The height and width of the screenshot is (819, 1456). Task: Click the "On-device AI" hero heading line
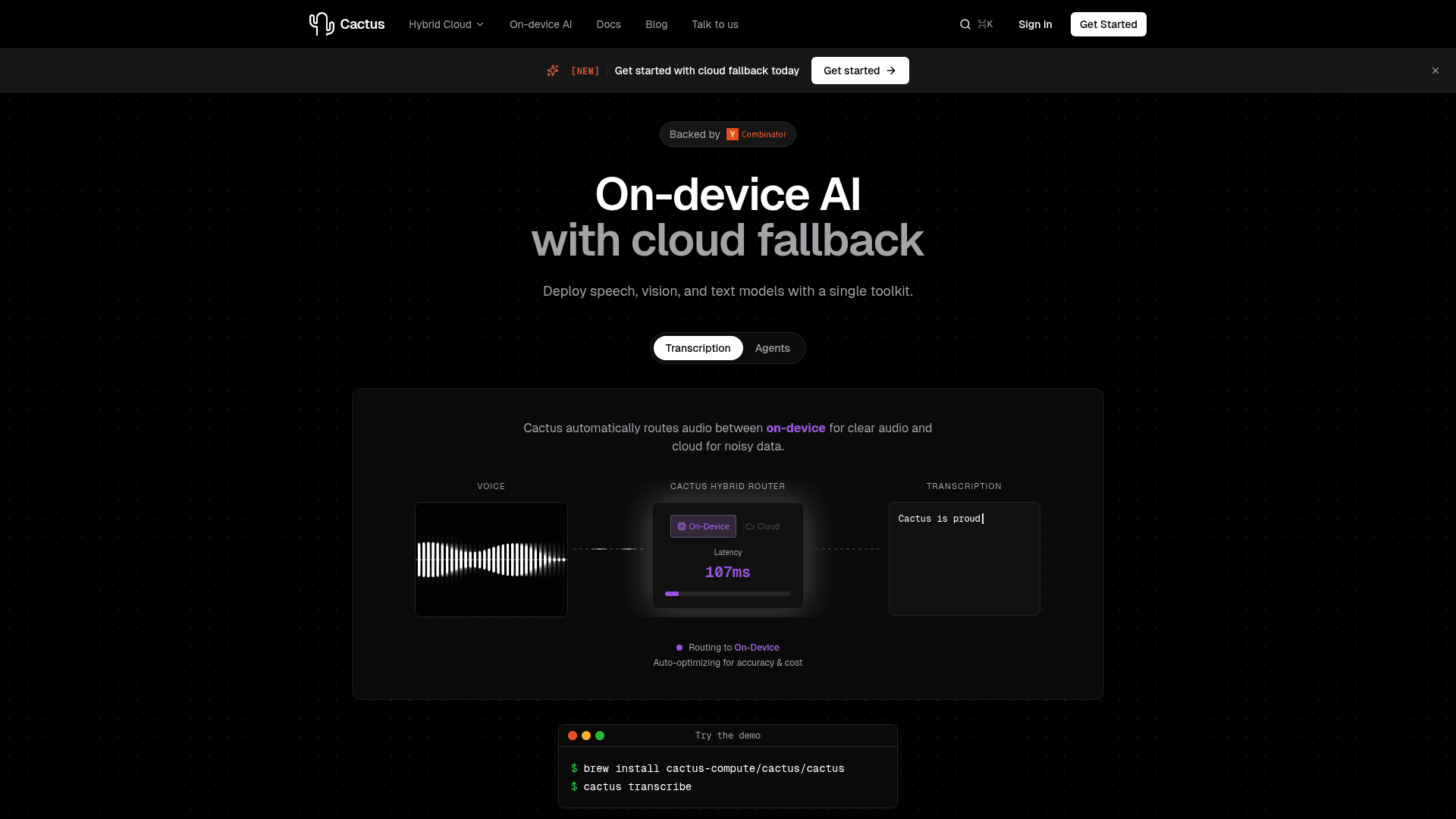pyautogui.click(x=728, y=194)
